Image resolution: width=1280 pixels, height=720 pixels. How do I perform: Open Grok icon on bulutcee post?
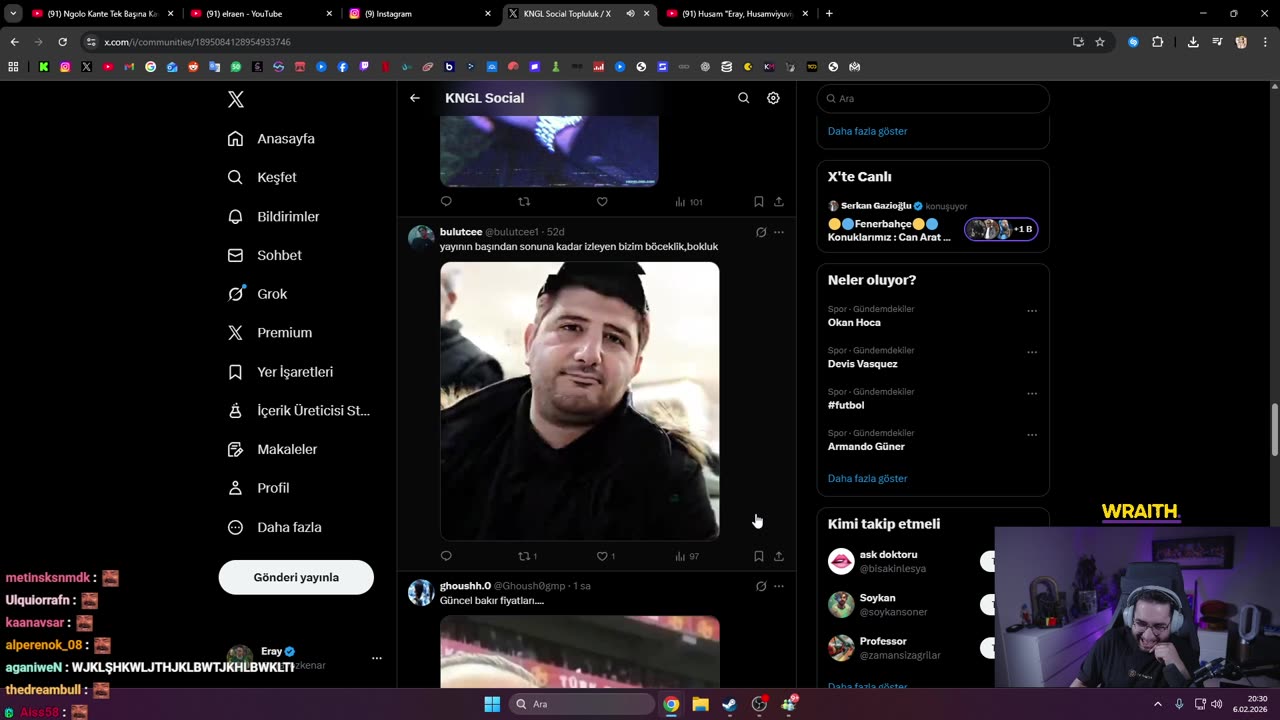[761, 232]
